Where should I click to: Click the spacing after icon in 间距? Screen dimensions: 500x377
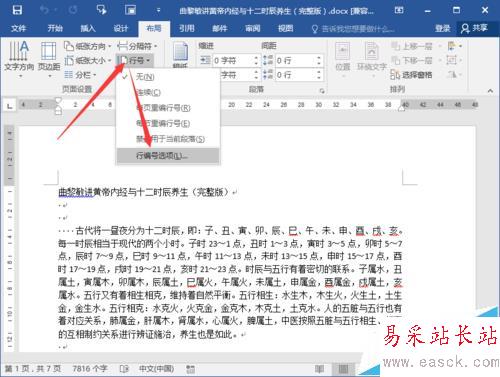click(268, 74)
